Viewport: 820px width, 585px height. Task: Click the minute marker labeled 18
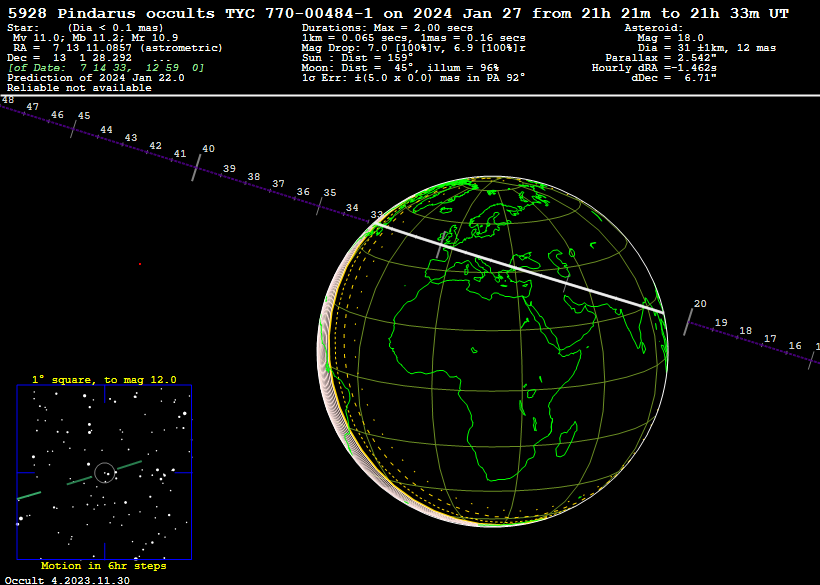(746, 330)
